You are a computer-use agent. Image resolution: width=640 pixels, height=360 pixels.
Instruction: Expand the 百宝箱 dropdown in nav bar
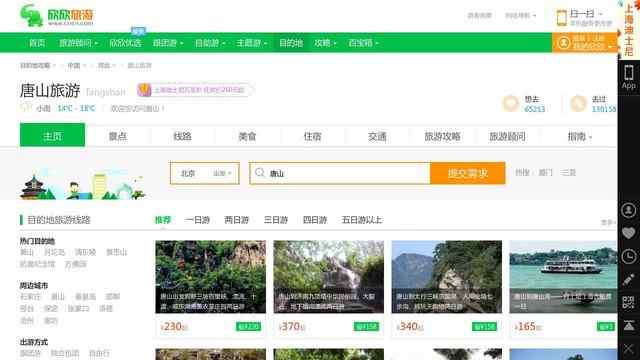coord(363,43)
